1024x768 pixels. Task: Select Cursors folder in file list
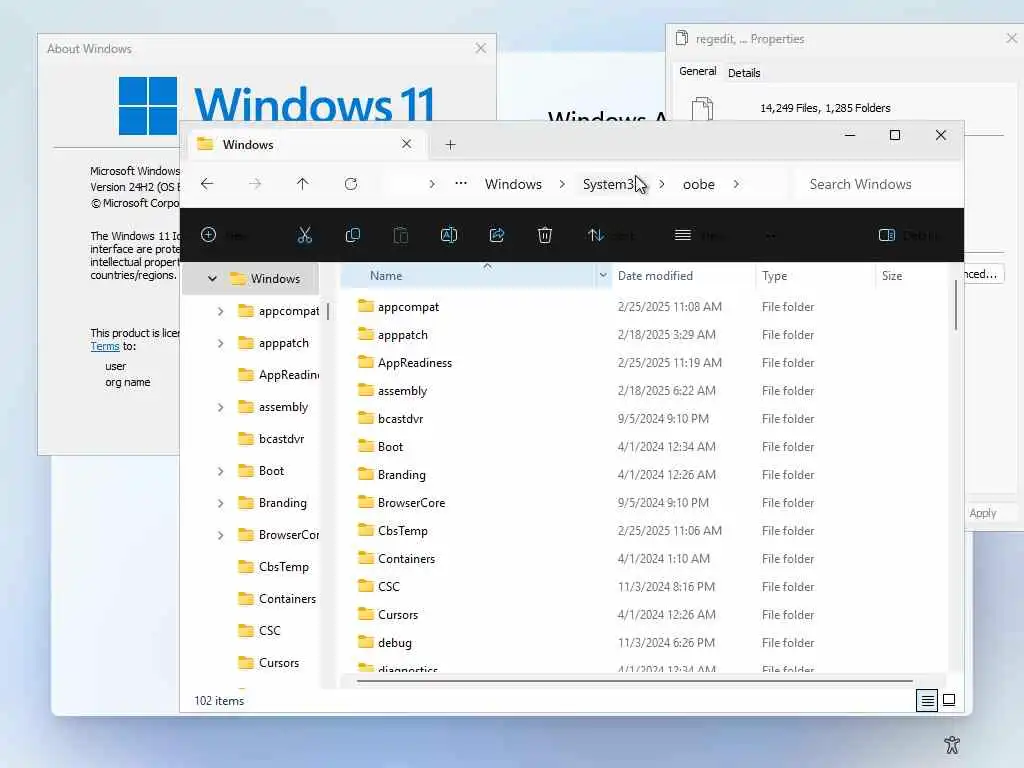pos(397,615)
